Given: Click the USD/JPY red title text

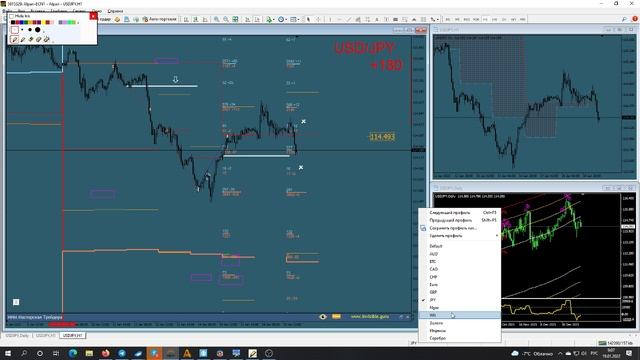Looking at the screenshot, I should 364,48.
